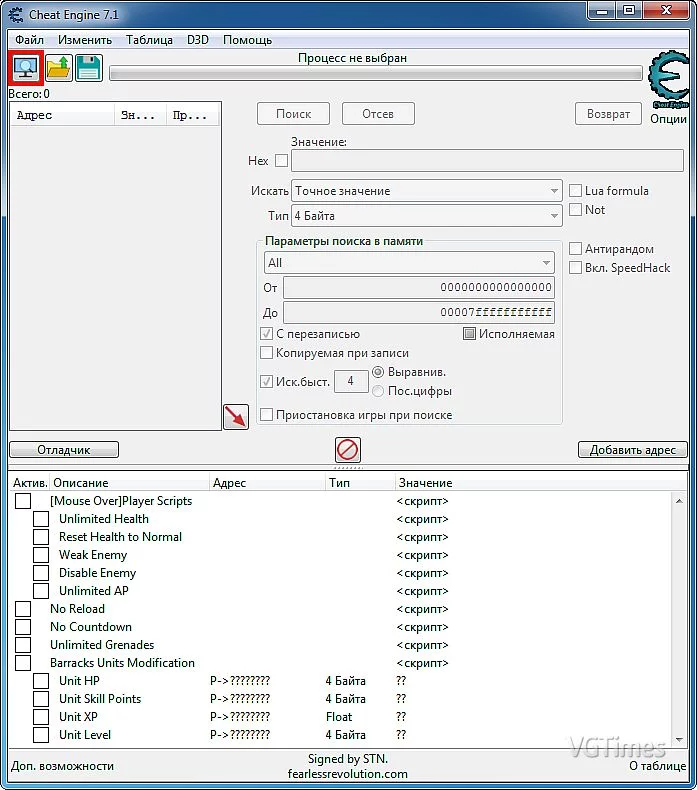Viewport: 697px width, 790px height.
Task: Open О таблице link
Action: pyautogui.click(x=658, y=766)
